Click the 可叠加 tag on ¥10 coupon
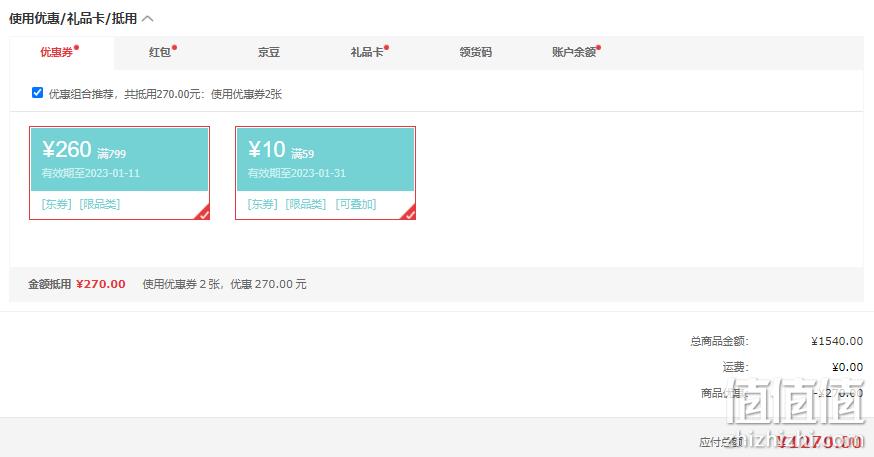This screenshot has width=874, height=457. (356, 204)
